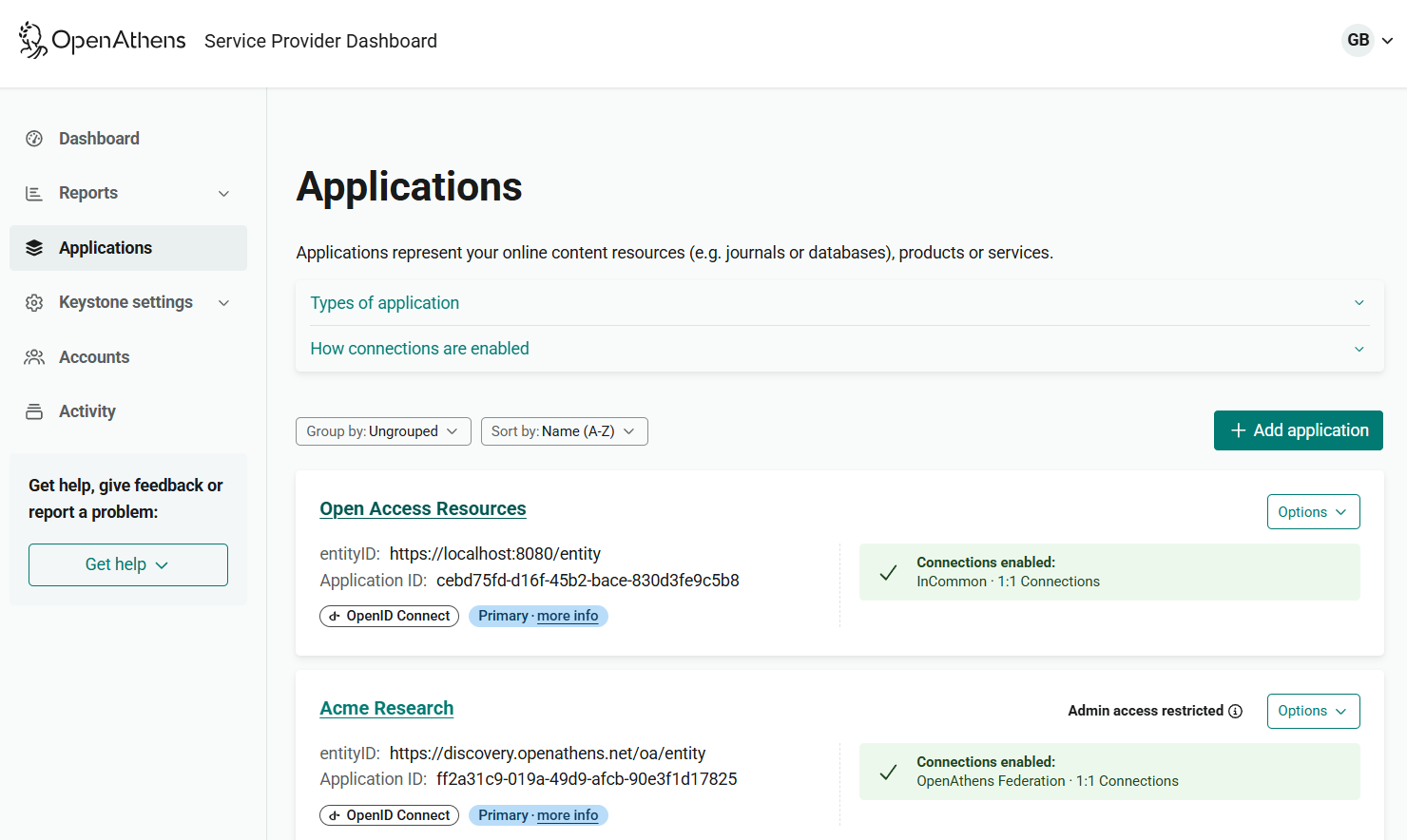Click Connections enabled panel showing OpenAthens Federation
This screenshot has width=1407, height=840.
[1109, 772]
